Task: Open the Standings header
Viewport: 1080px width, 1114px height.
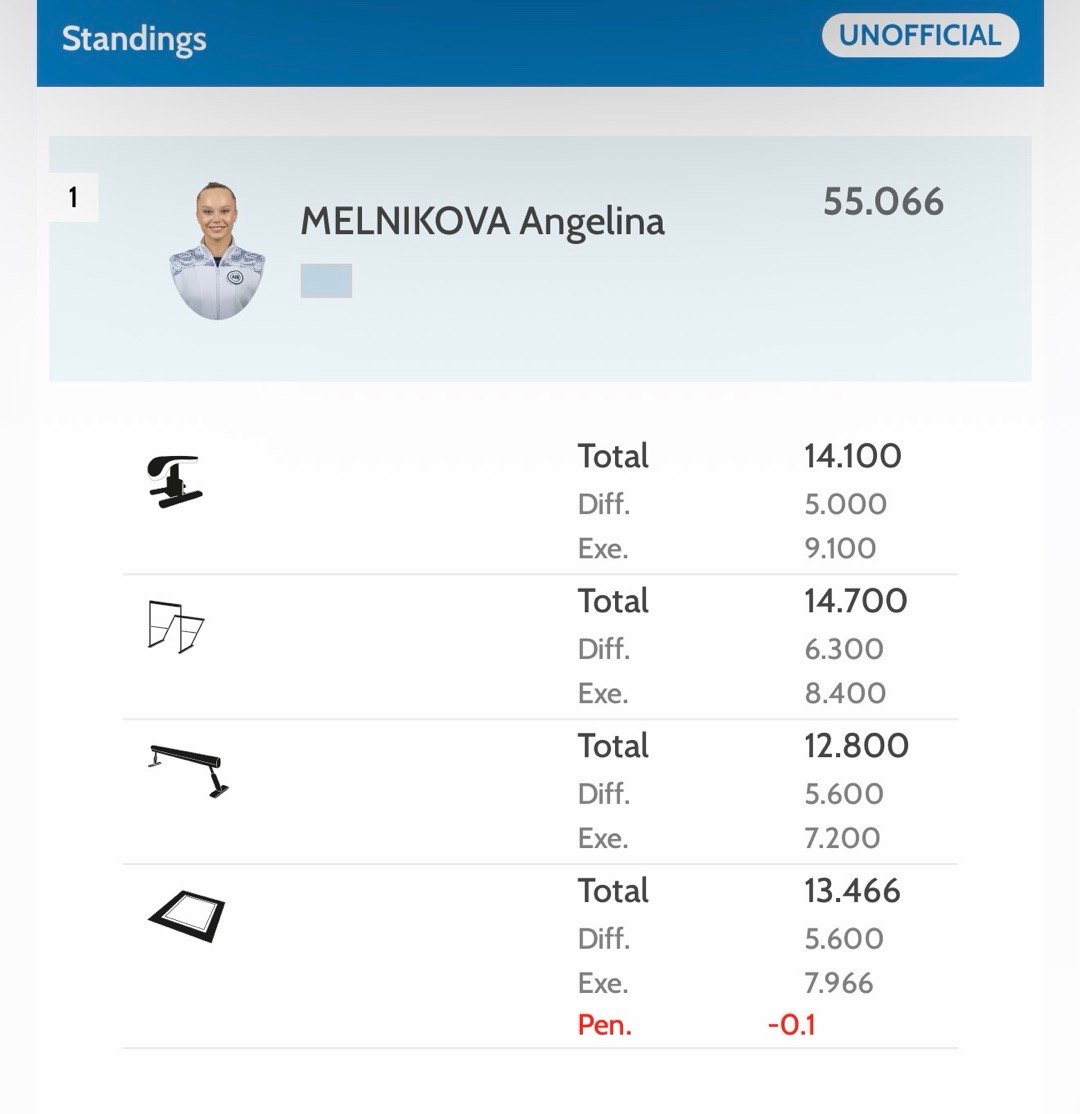Action: click(134, 39)
